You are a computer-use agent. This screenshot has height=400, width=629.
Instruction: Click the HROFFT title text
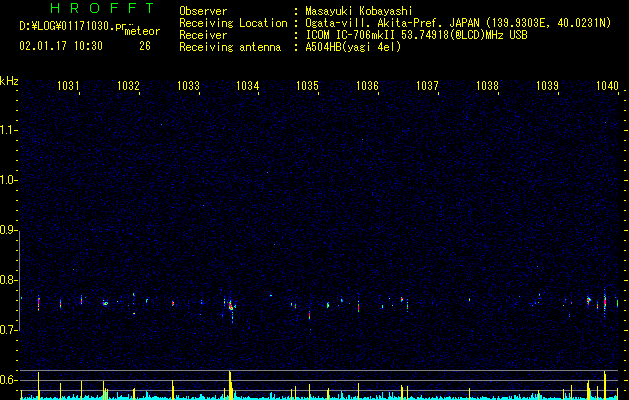tap(102, 8)
